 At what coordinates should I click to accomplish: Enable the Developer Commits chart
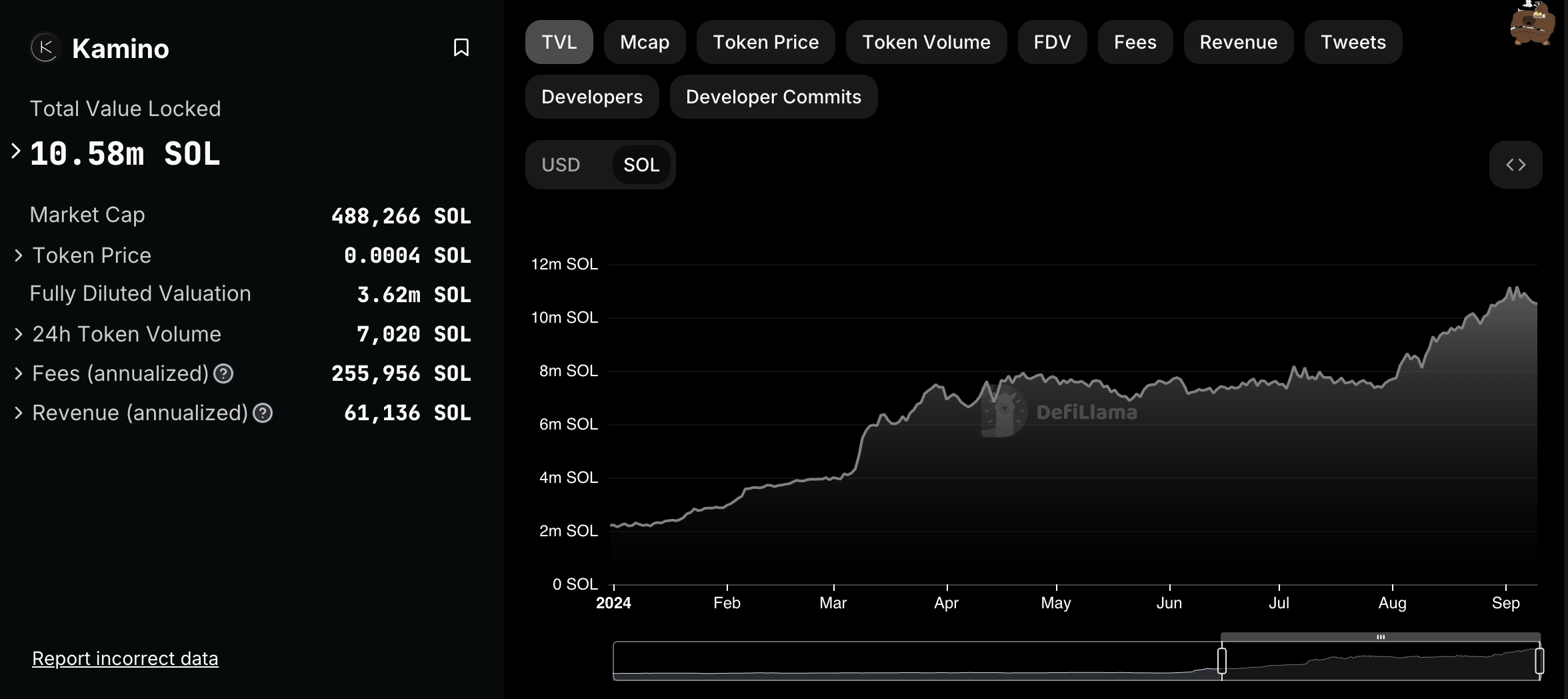click(x=773, y=97)
